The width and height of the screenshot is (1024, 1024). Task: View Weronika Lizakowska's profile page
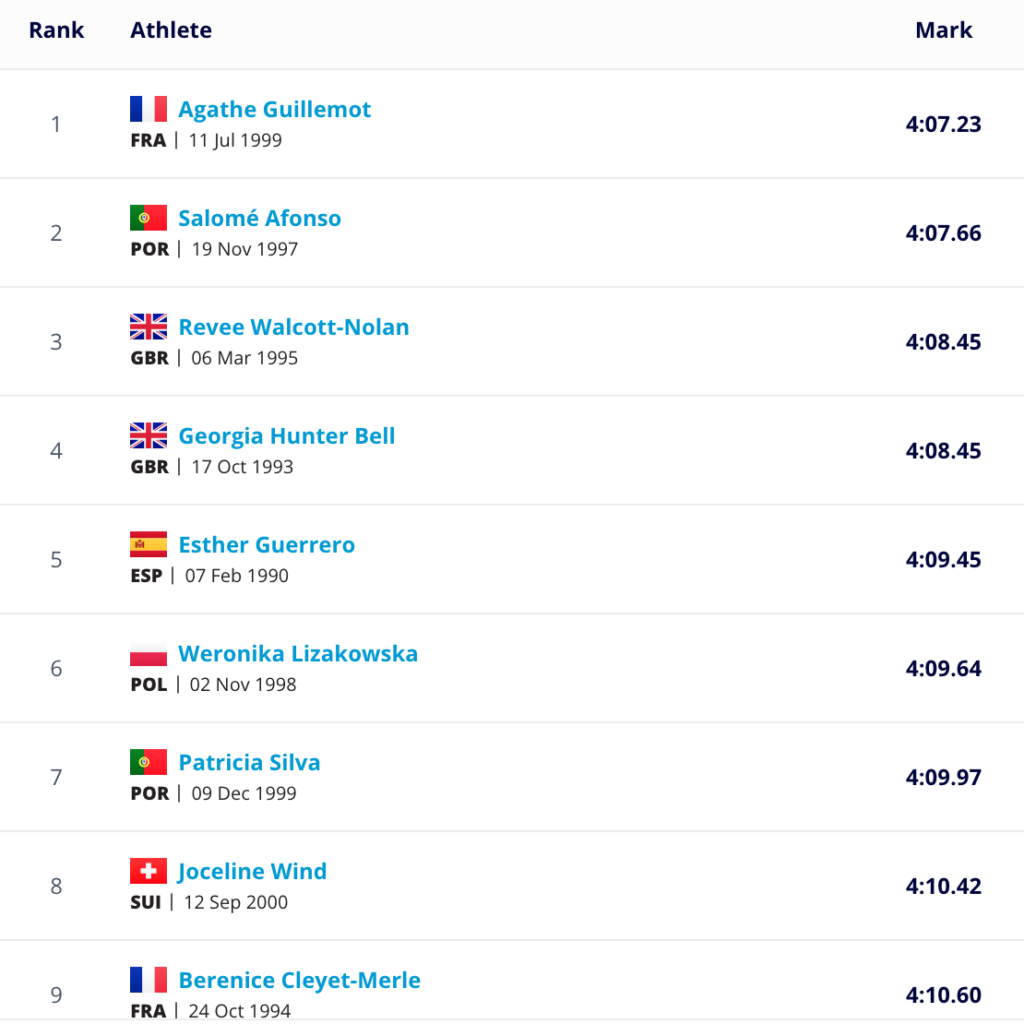click(298, 654)
